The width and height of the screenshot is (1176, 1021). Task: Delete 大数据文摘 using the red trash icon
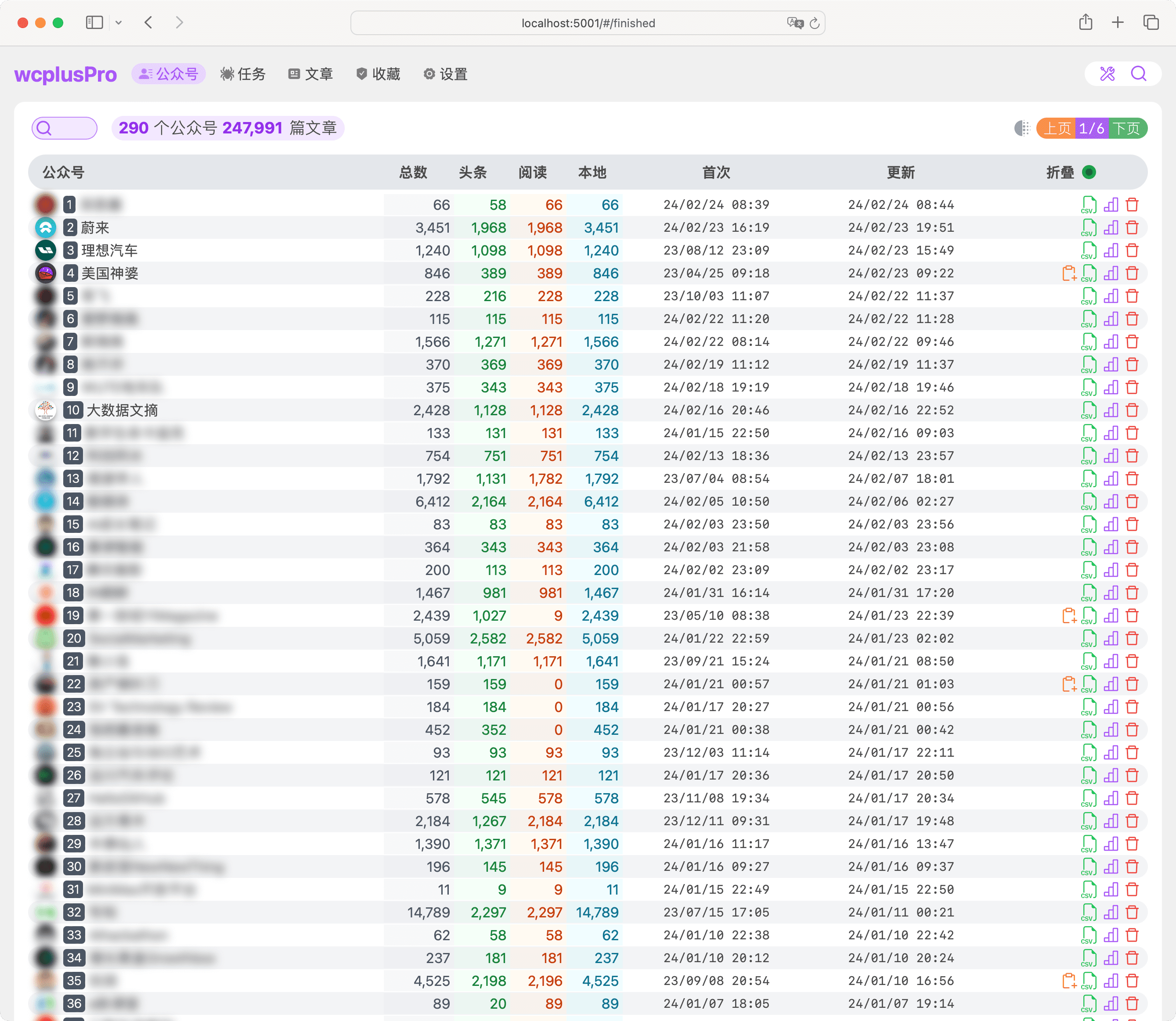click(1133, 410)
